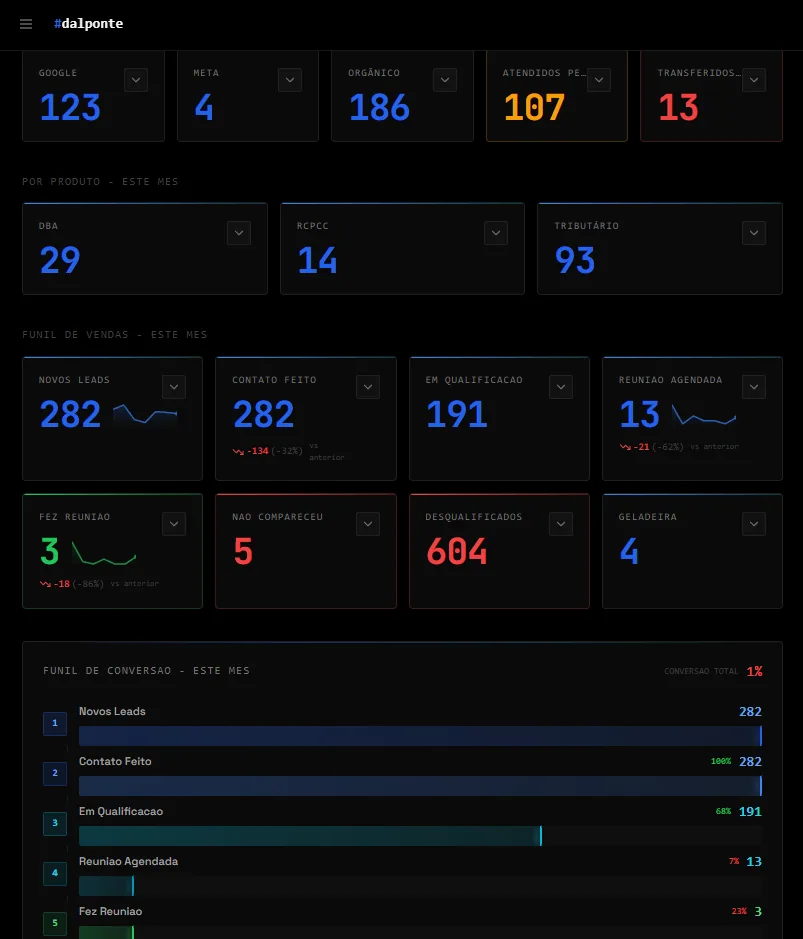803x939 pixels.
Task: Click the Fez Reuniao sparkline chart
Action: pos(104,553)
